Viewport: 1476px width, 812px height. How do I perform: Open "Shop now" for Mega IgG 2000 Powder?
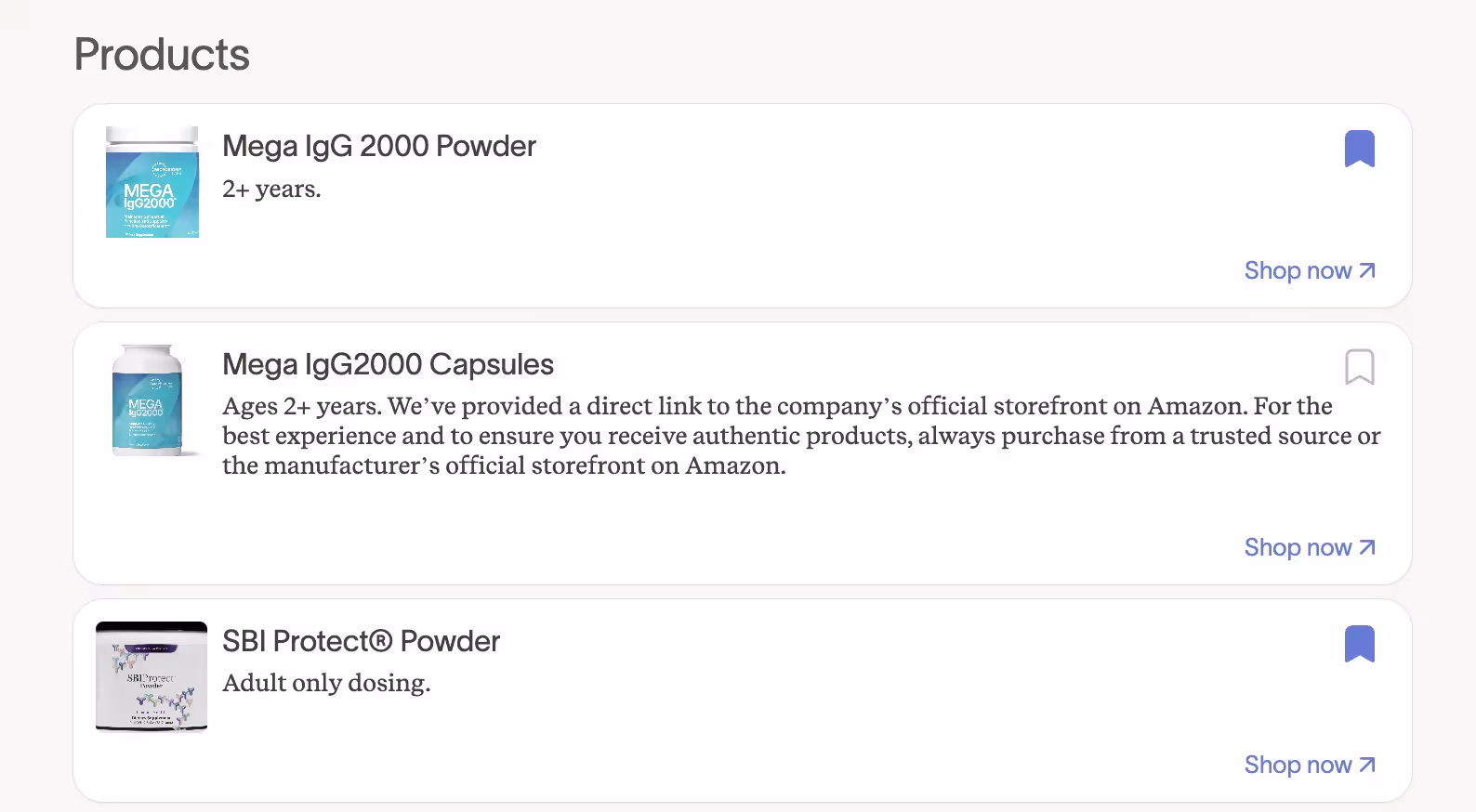click(x=1298, y=270)
